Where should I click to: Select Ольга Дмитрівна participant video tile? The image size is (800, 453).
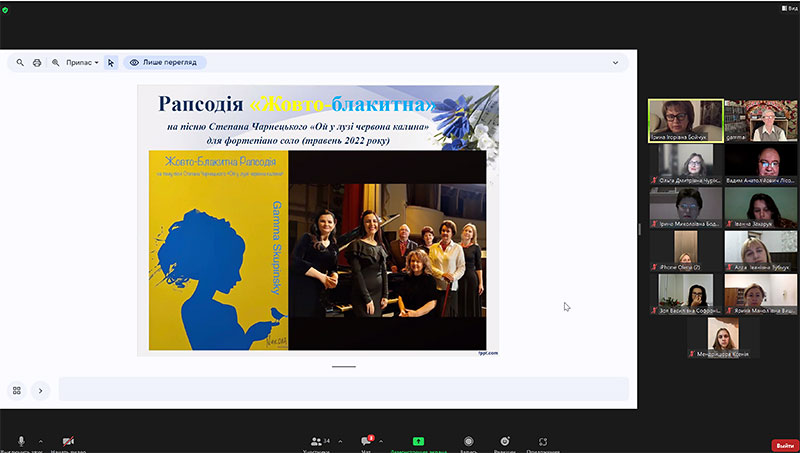click(x=686, y=164)
